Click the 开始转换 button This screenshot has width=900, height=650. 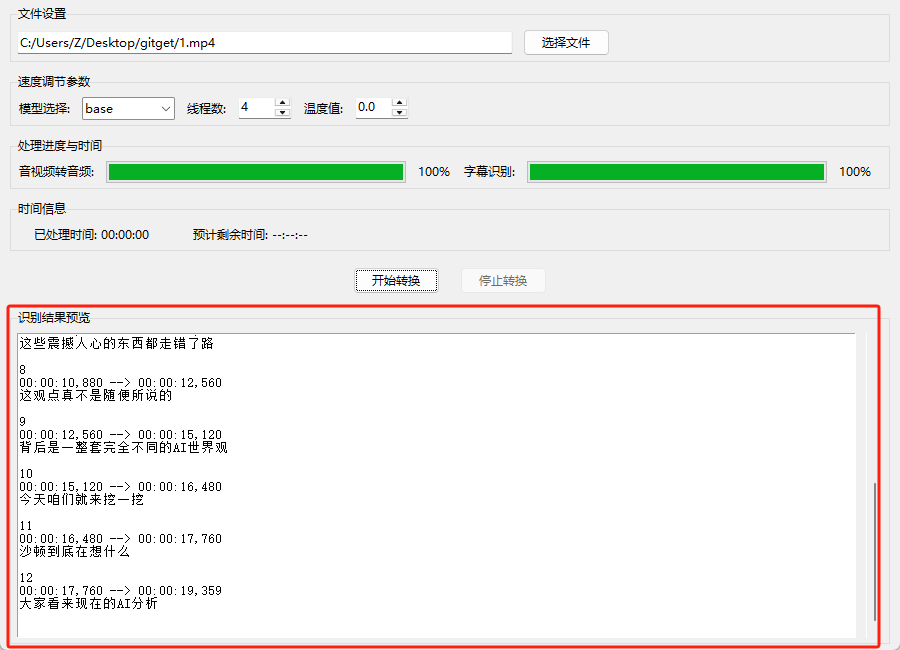click(396, 280)
